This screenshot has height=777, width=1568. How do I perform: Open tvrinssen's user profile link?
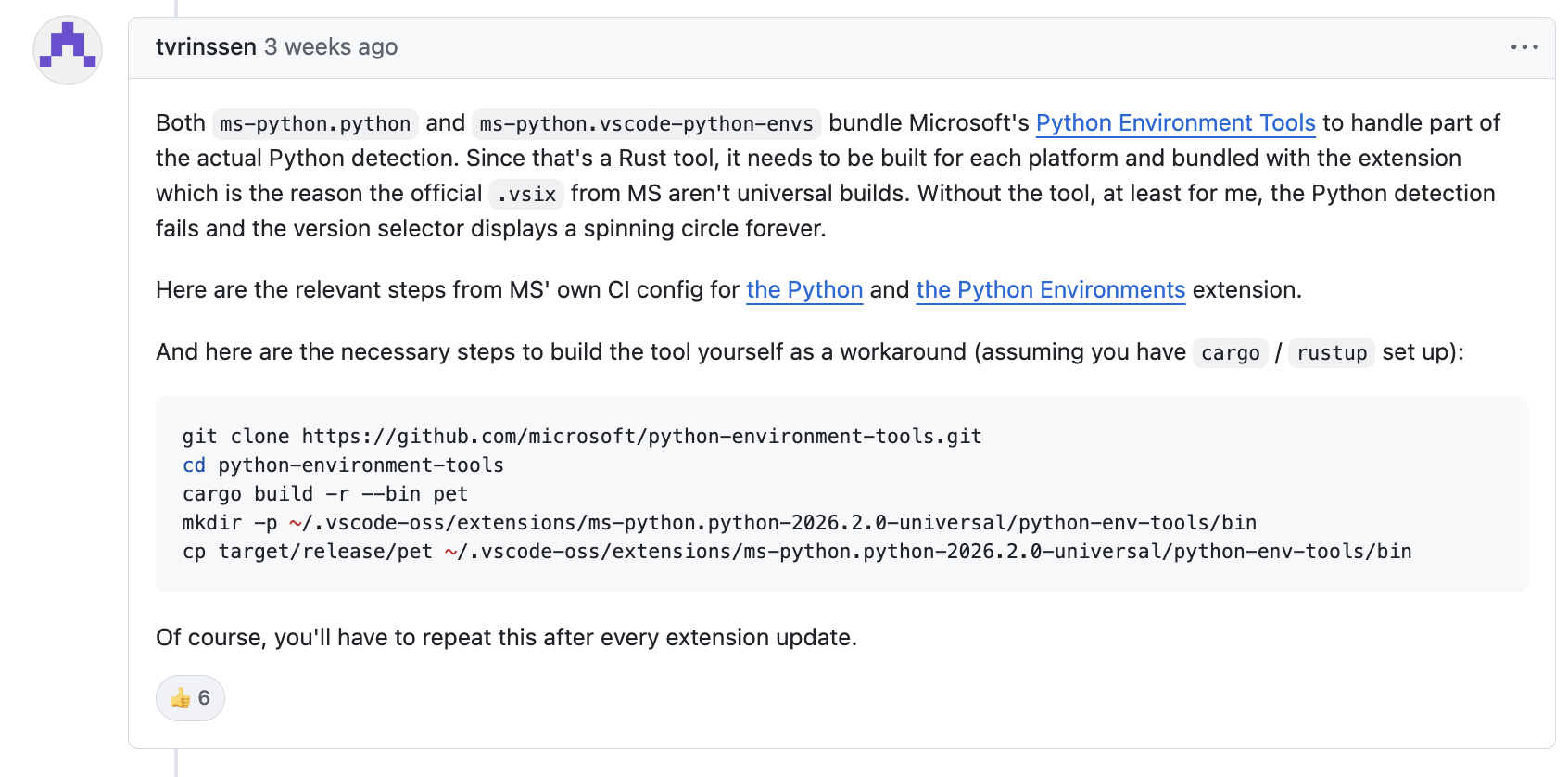(x=206, y=46)
